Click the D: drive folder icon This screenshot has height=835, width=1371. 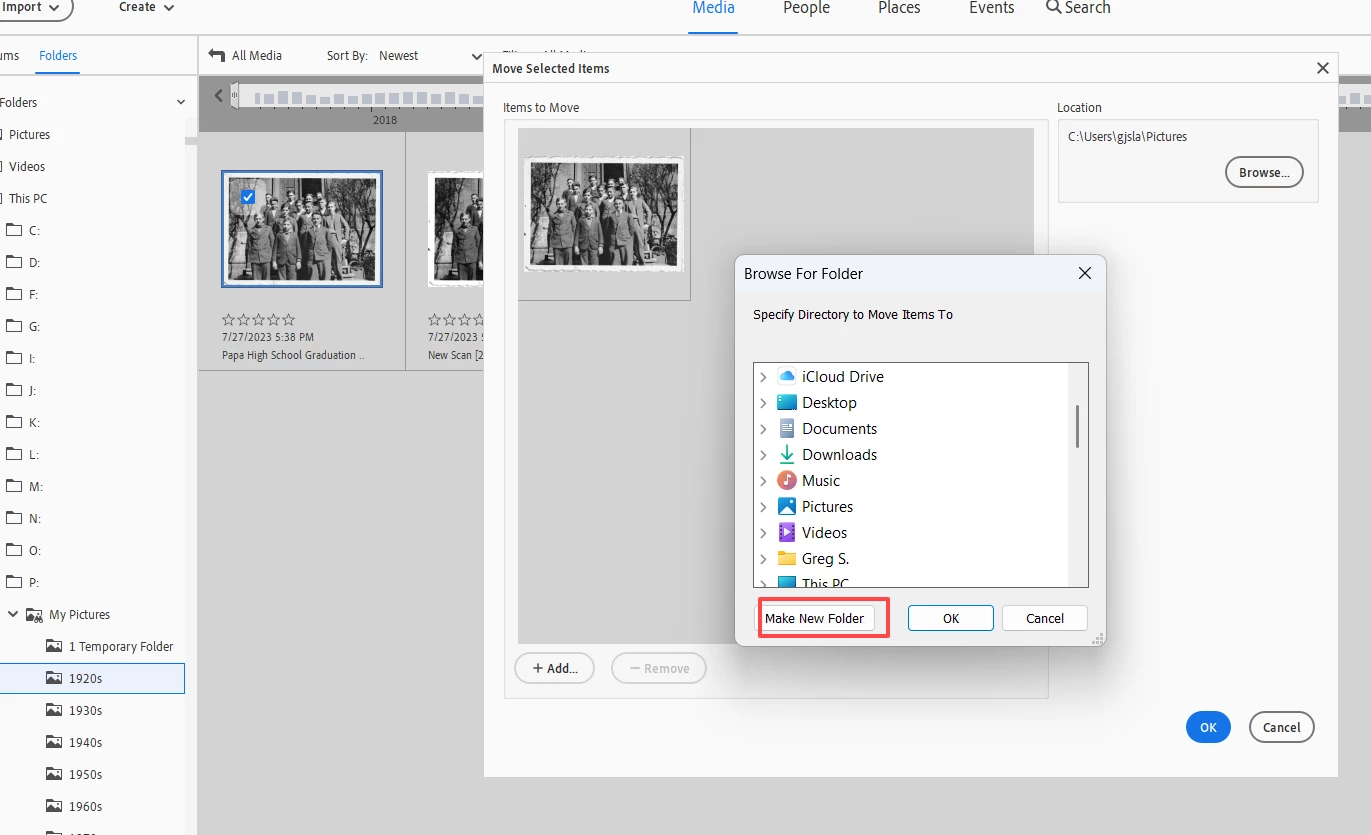pos(14,262)
